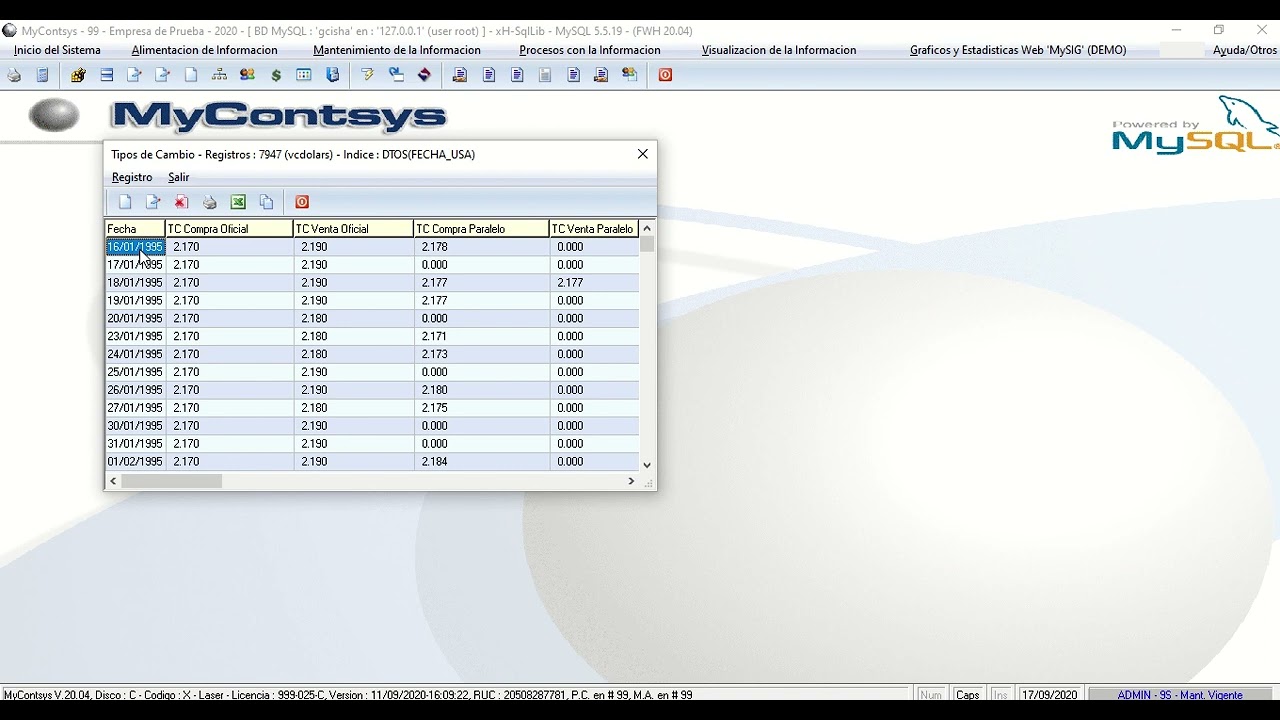
Task: Open Procesos con la Informacion menu
Action: tap(590, 50)
